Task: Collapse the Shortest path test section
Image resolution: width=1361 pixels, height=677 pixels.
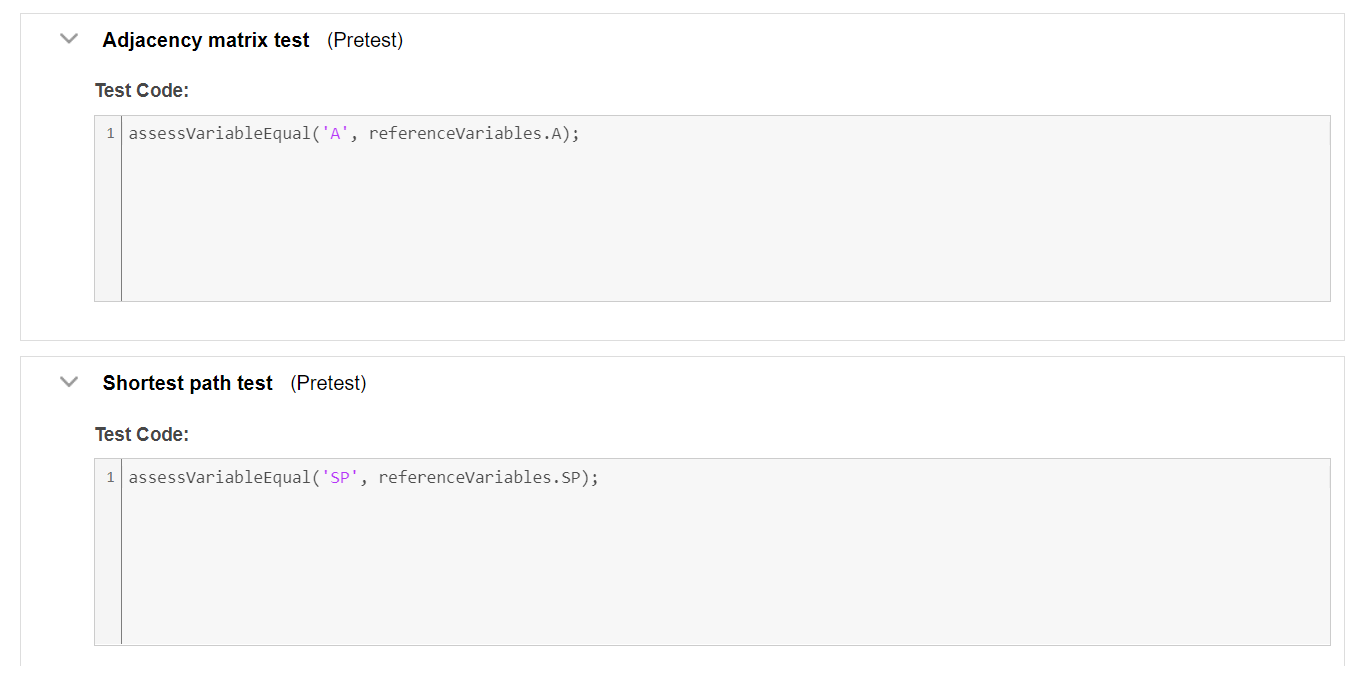Action: pyautogui.click(x=69, y=382)
